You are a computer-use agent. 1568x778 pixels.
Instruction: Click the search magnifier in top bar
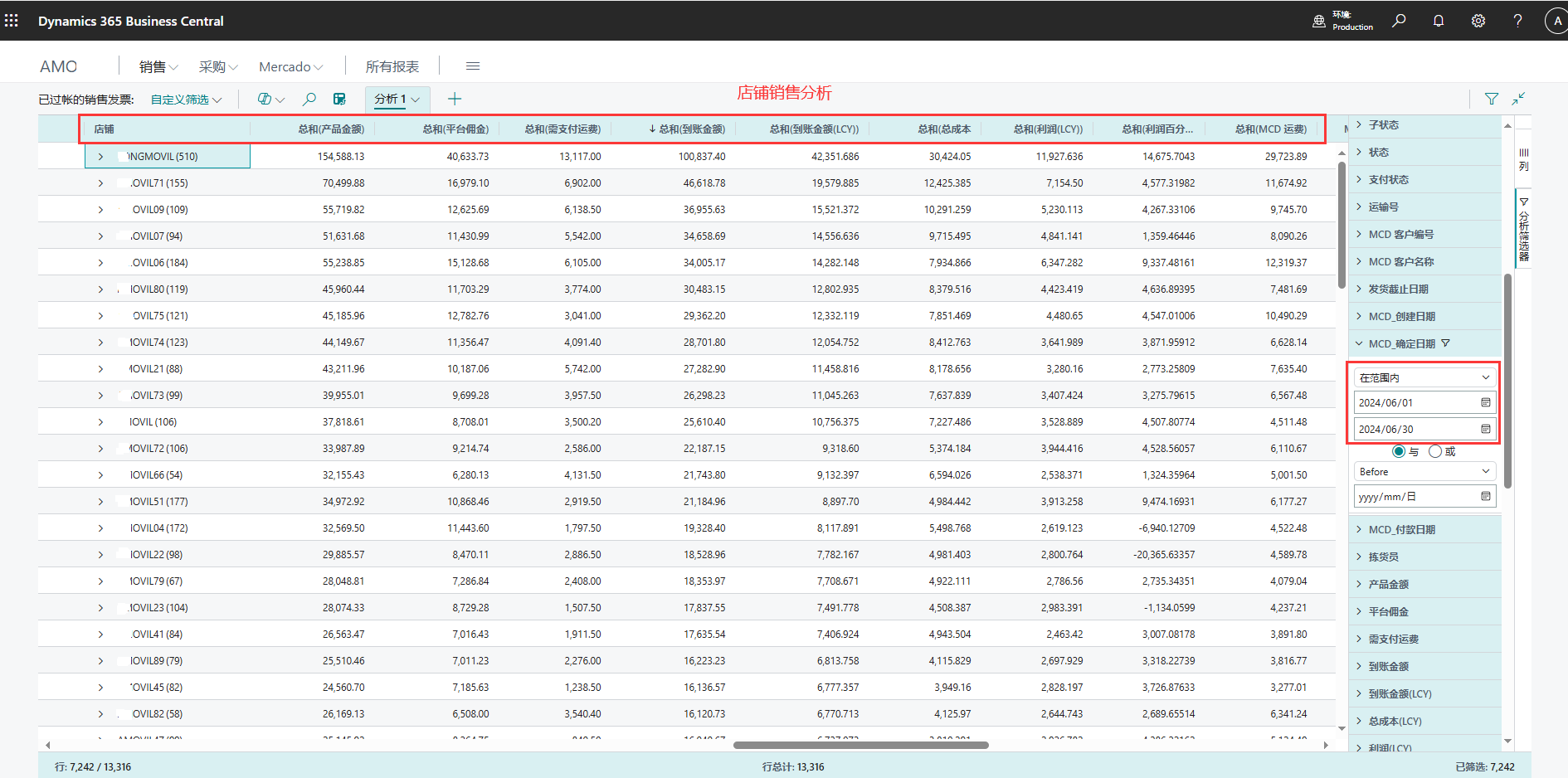[x=1399, y=21]
